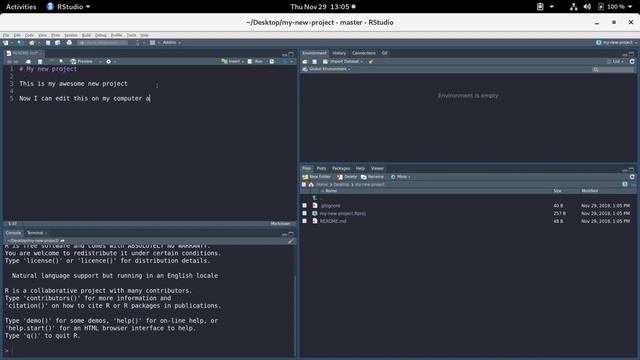Open the RStudio app menu in top bar
Viewport: 640px width, 360px height.
click(69, 7)
